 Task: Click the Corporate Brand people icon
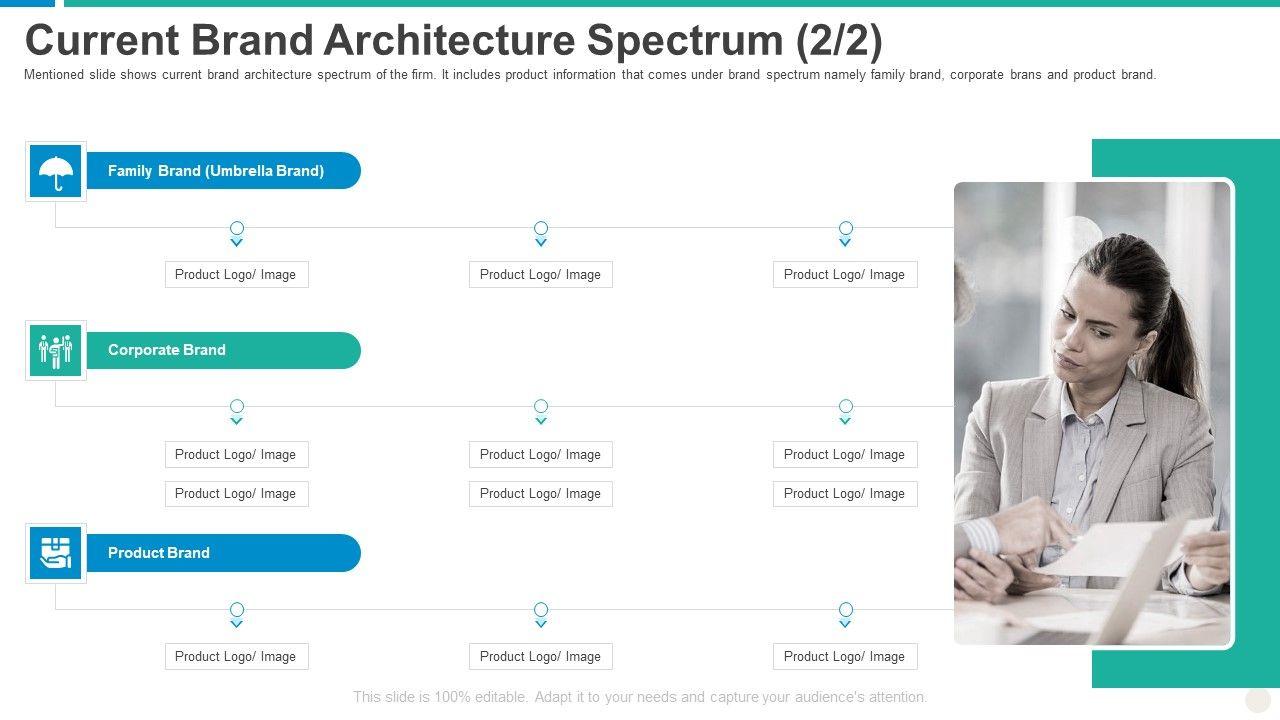click(x=56, y=350)
